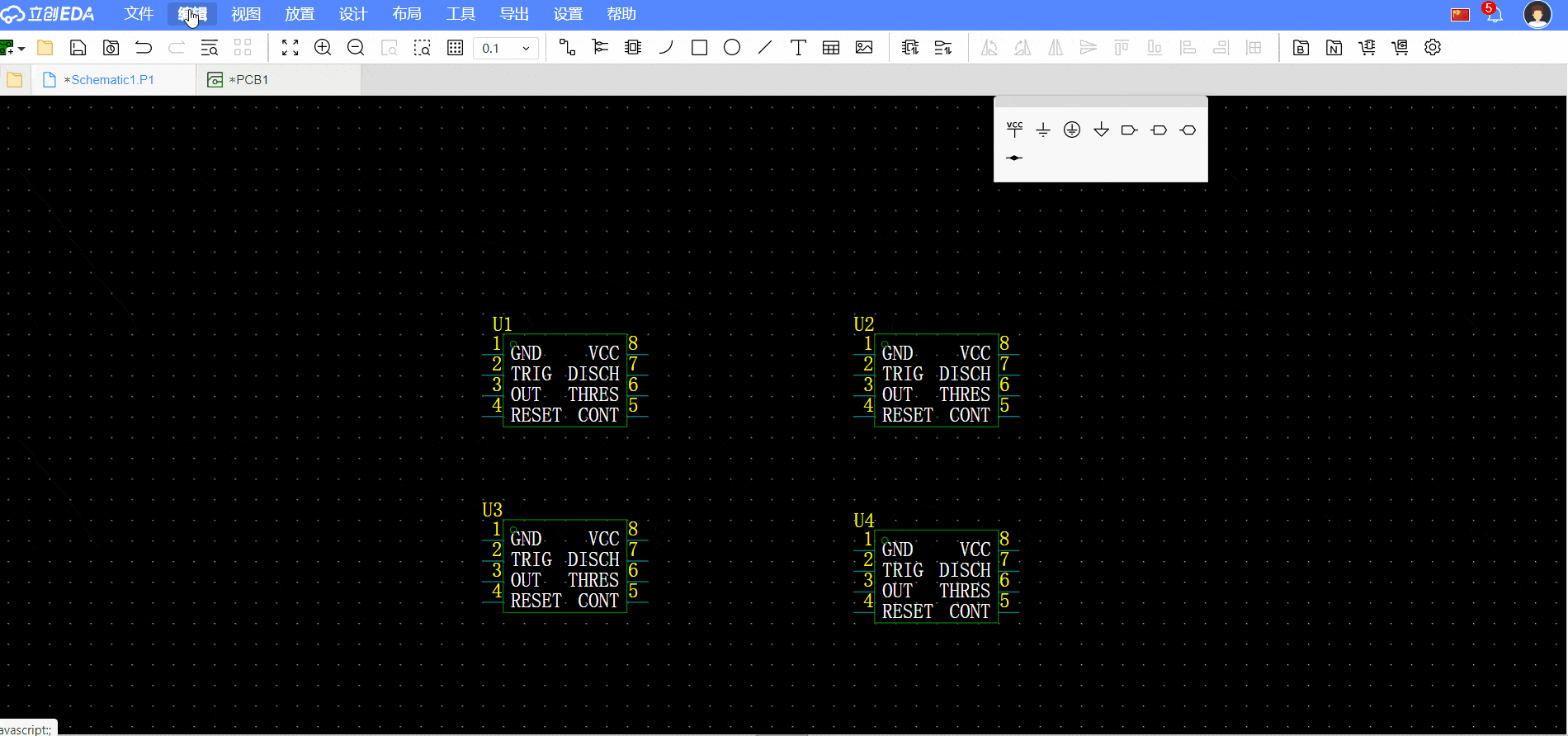Open the 设置 (Settings) menu
Screen dimensions: 1568x736
pyautogui.click(x=568, y=14)
